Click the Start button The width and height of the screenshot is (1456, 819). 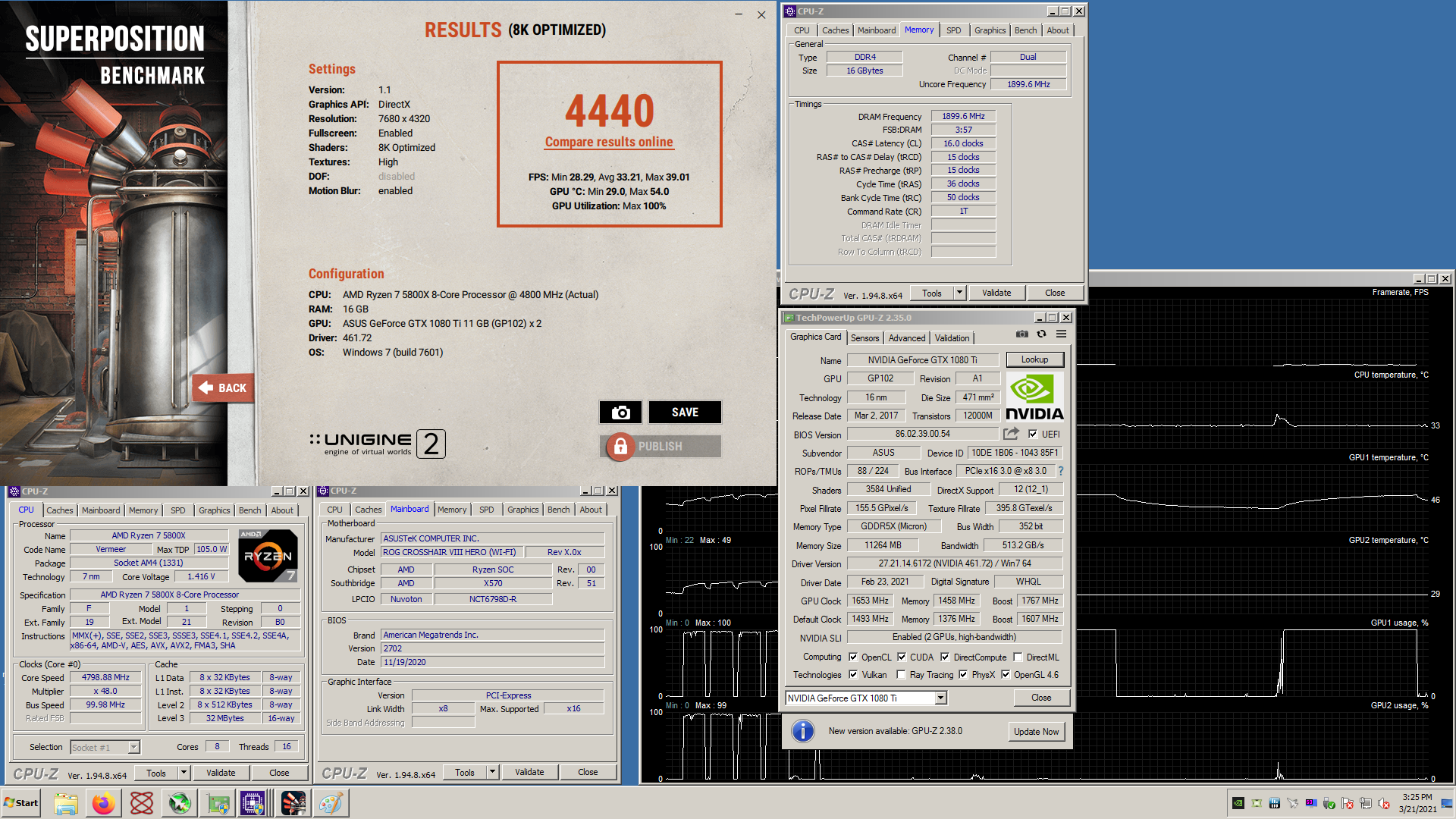(x=20, y=803)
